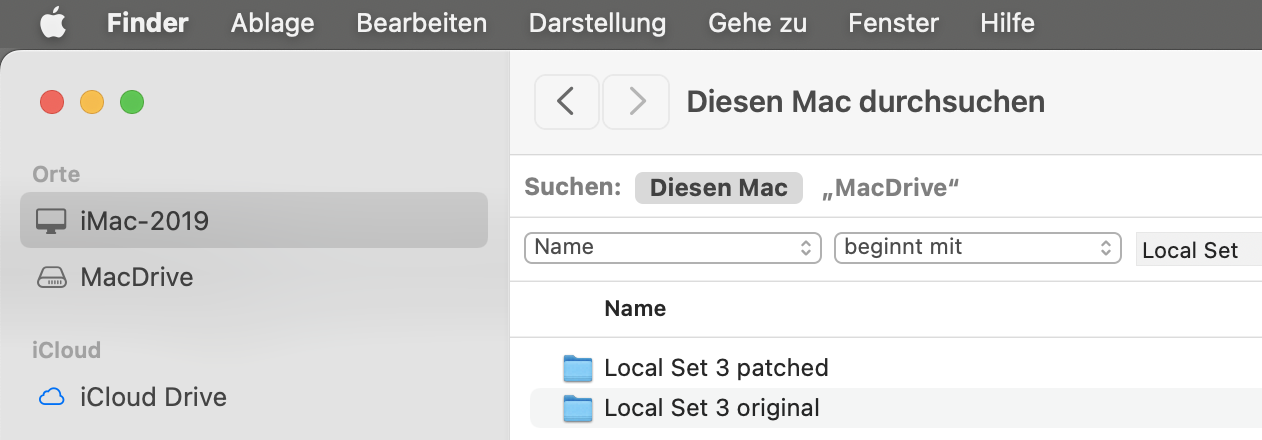Switch search scope to Diesen Mac
This screenshot has height=440, width=1262.
click(719, 187)
